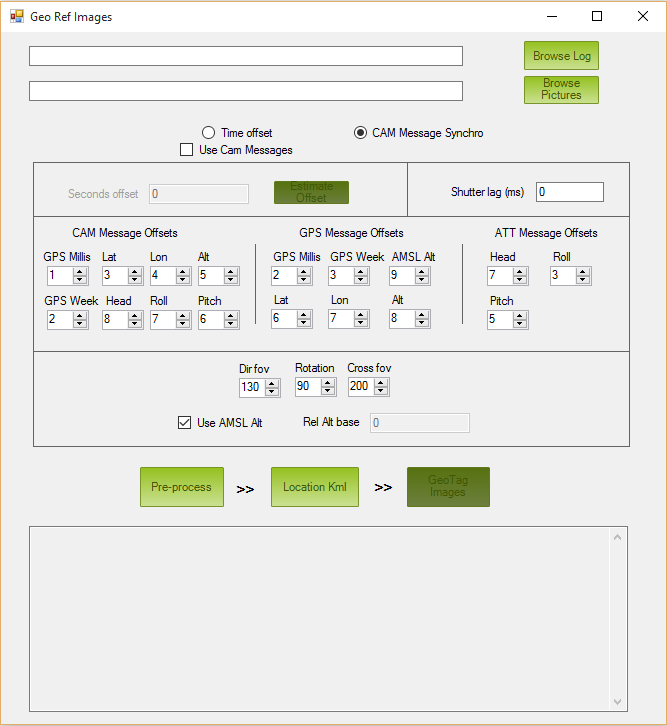Select the Time offset radio button
Image resolution: width=667 pixels, height=726 pixels.
(209, 133)
